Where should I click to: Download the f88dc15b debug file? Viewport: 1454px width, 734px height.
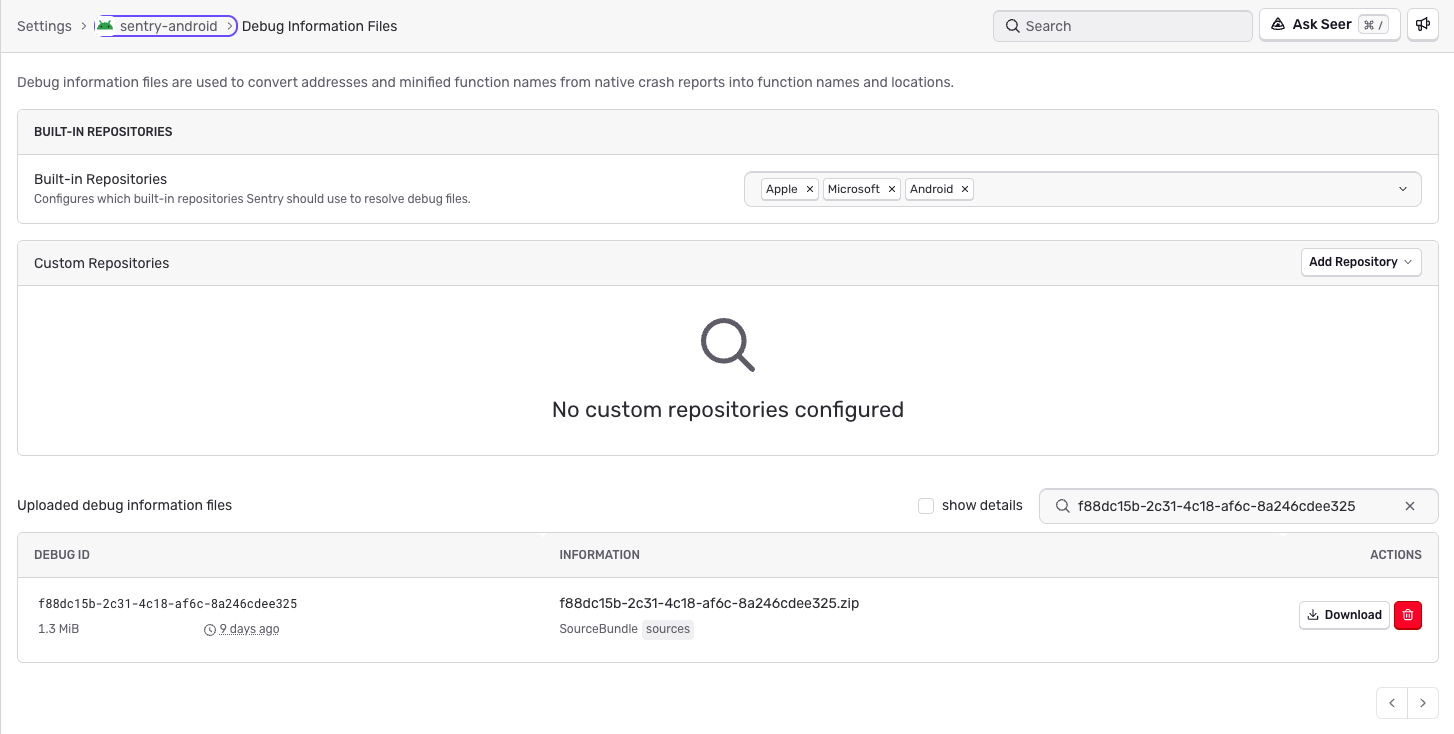[1344, 615]
